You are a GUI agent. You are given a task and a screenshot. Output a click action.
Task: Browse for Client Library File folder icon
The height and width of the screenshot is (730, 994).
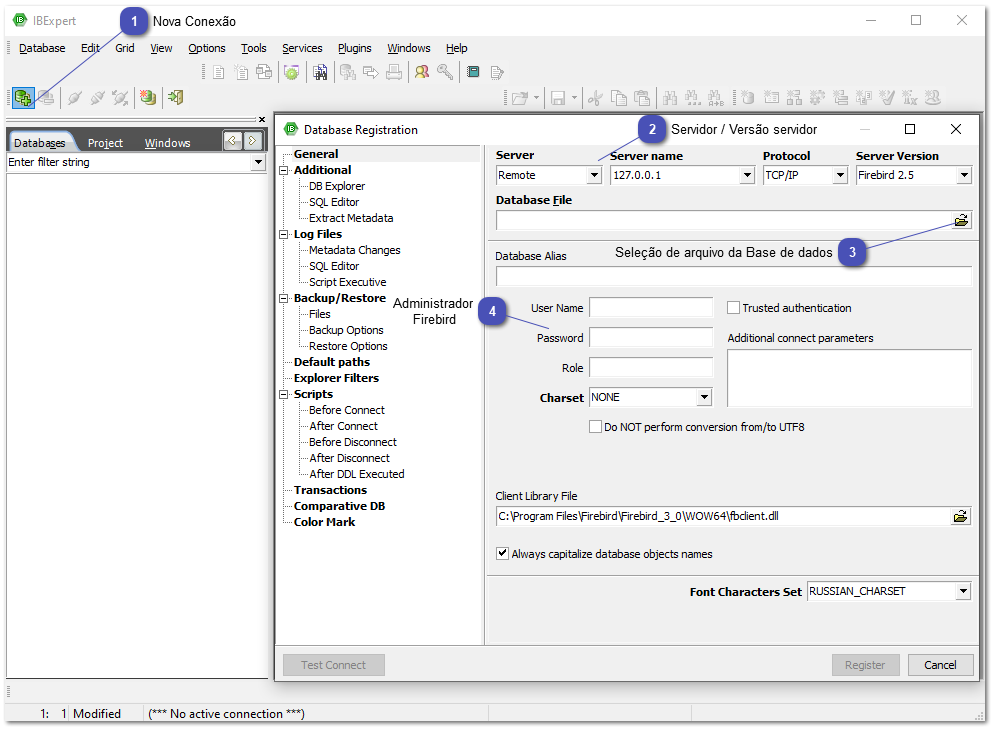[x=960, y=517]
